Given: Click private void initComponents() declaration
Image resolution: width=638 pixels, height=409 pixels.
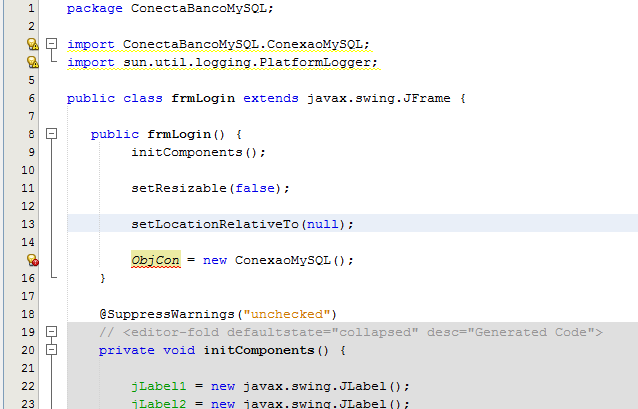Looking at the screenshot, I should (x=222, y=350).
